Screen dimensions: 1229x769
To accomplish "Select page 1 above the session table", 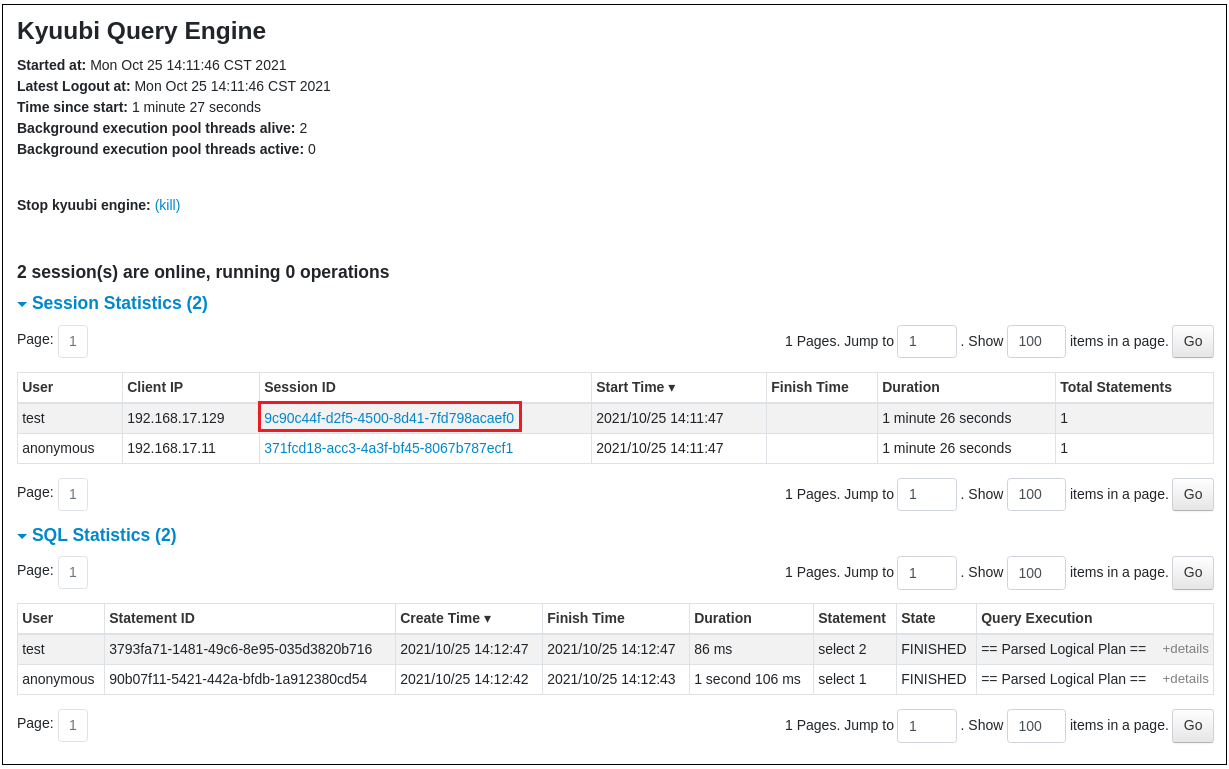I will click(73, 341).
